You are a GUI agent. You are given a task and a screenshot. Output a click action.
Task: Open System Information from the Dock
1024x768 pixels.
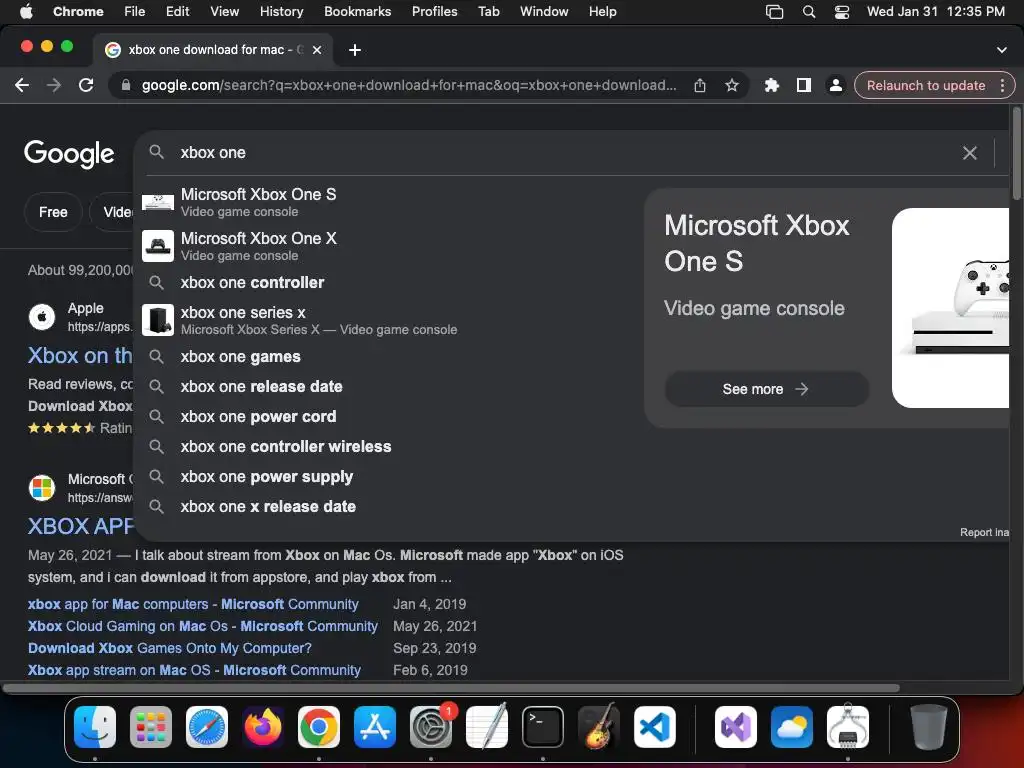click(x=848, y=727)
